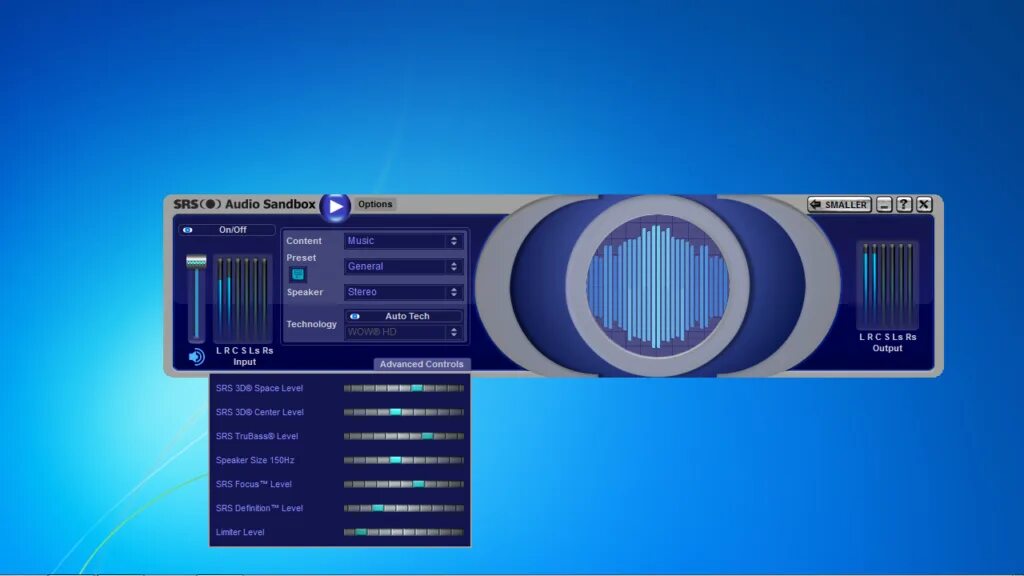
Task: Click the Content label text
Action: [304, 241]
